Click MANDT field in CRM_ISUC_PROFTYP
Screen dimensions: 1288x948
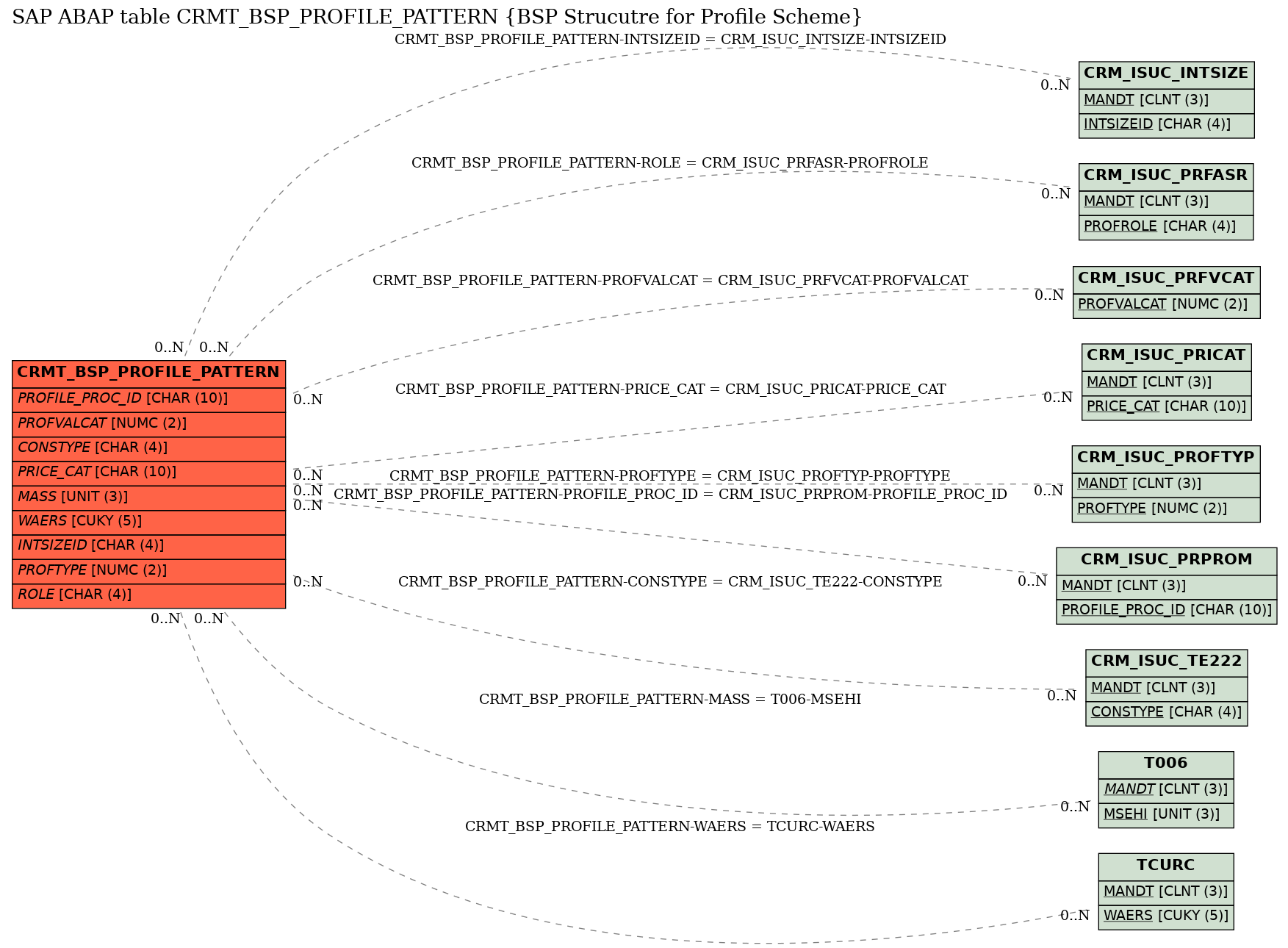1166,484
